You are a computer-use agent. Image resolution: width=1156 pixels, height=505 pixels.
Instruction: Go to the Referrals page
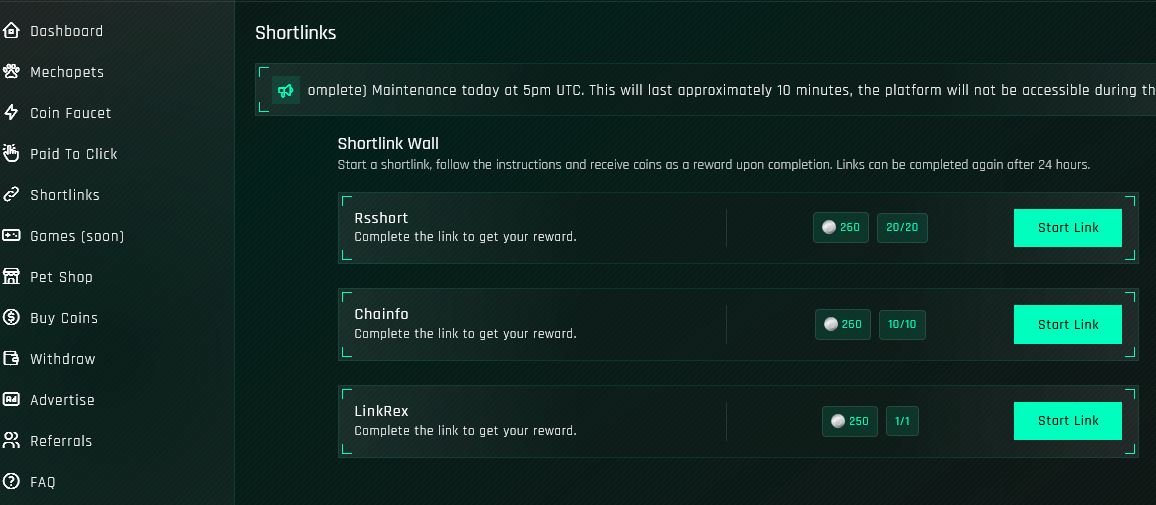(x=61, y=441)
